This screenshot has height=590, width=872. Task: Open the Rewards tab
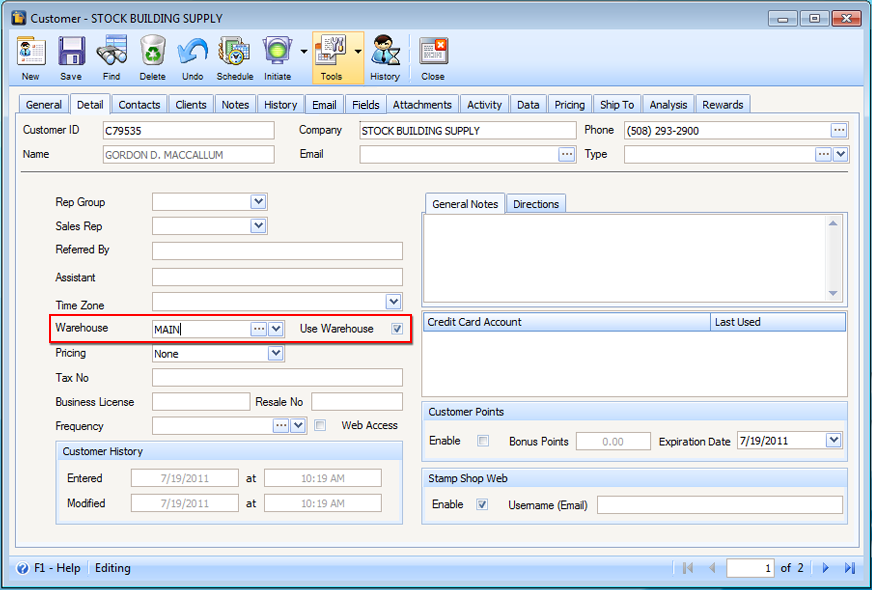tap(723, 105)
